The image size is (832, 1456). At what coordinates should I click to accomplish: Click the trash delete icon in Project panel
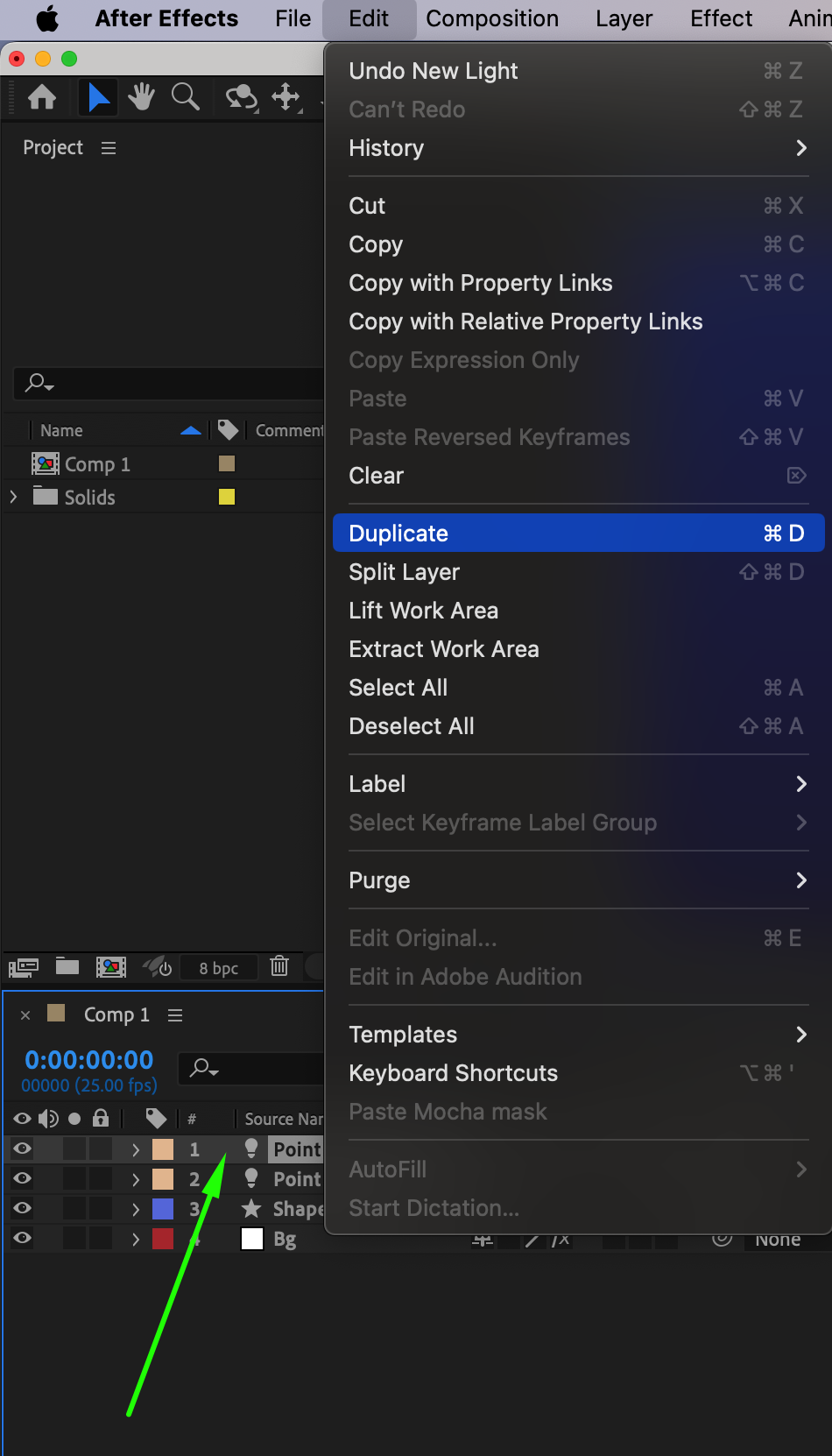[x=279, y=966]
